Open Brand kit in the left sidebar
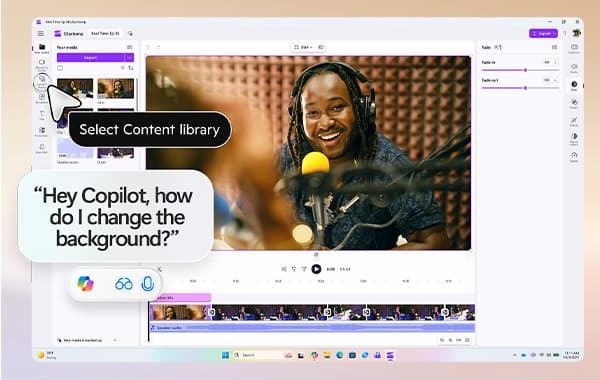This screenshot has height=380, width=600. coord(42,148)
